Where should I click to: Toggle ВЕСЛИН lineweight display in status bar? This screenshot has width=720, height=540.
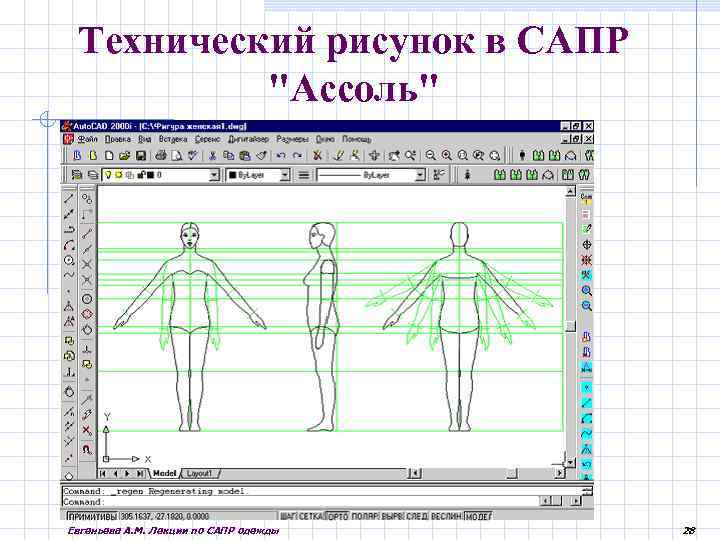[446, 517]
